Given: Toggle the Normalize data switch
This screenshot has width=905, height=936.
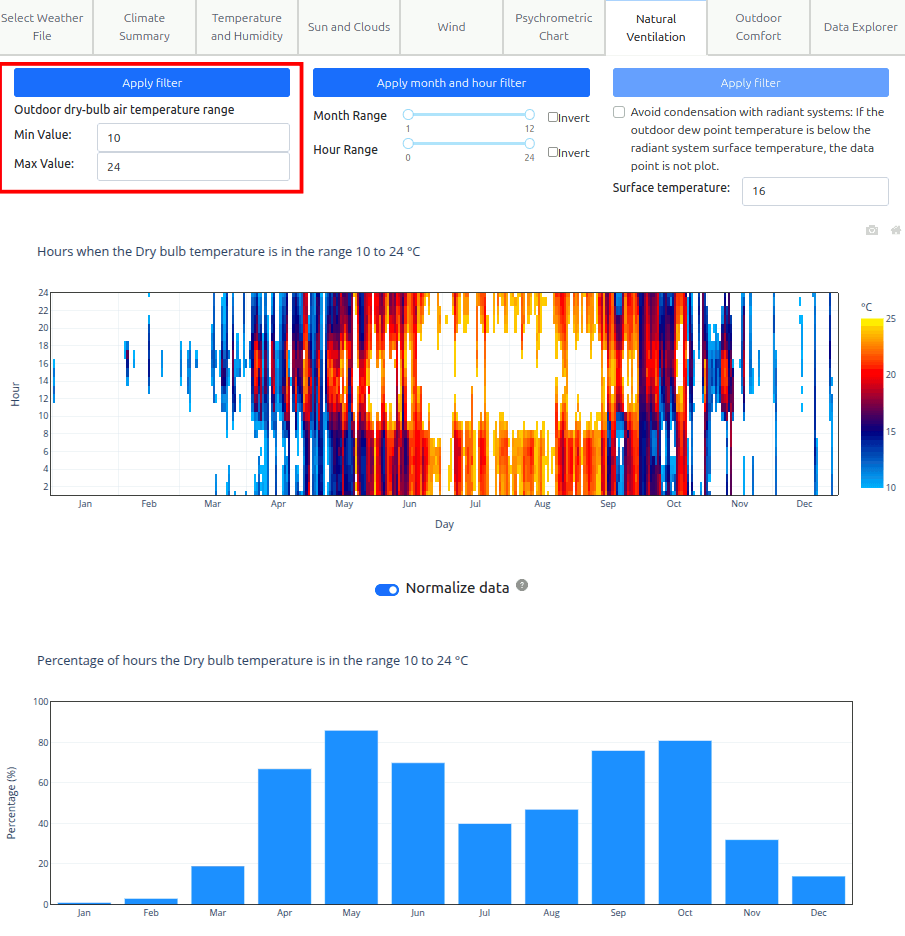Looking at the screenshot, I should point(387,589).
